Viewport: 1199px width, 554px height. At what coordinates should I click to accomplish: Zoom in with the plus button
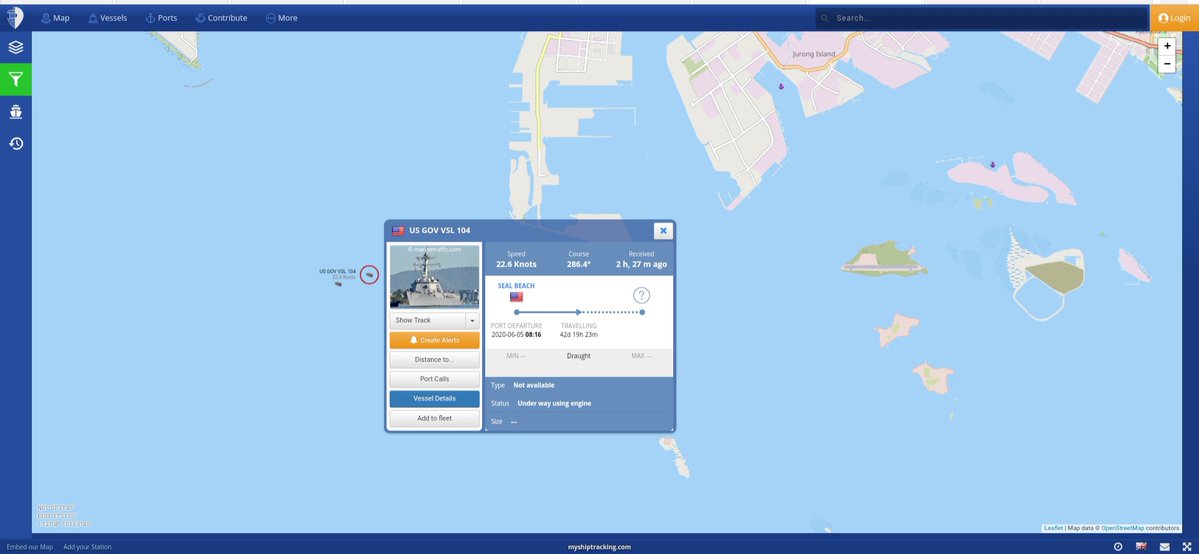pos(1167,46)
